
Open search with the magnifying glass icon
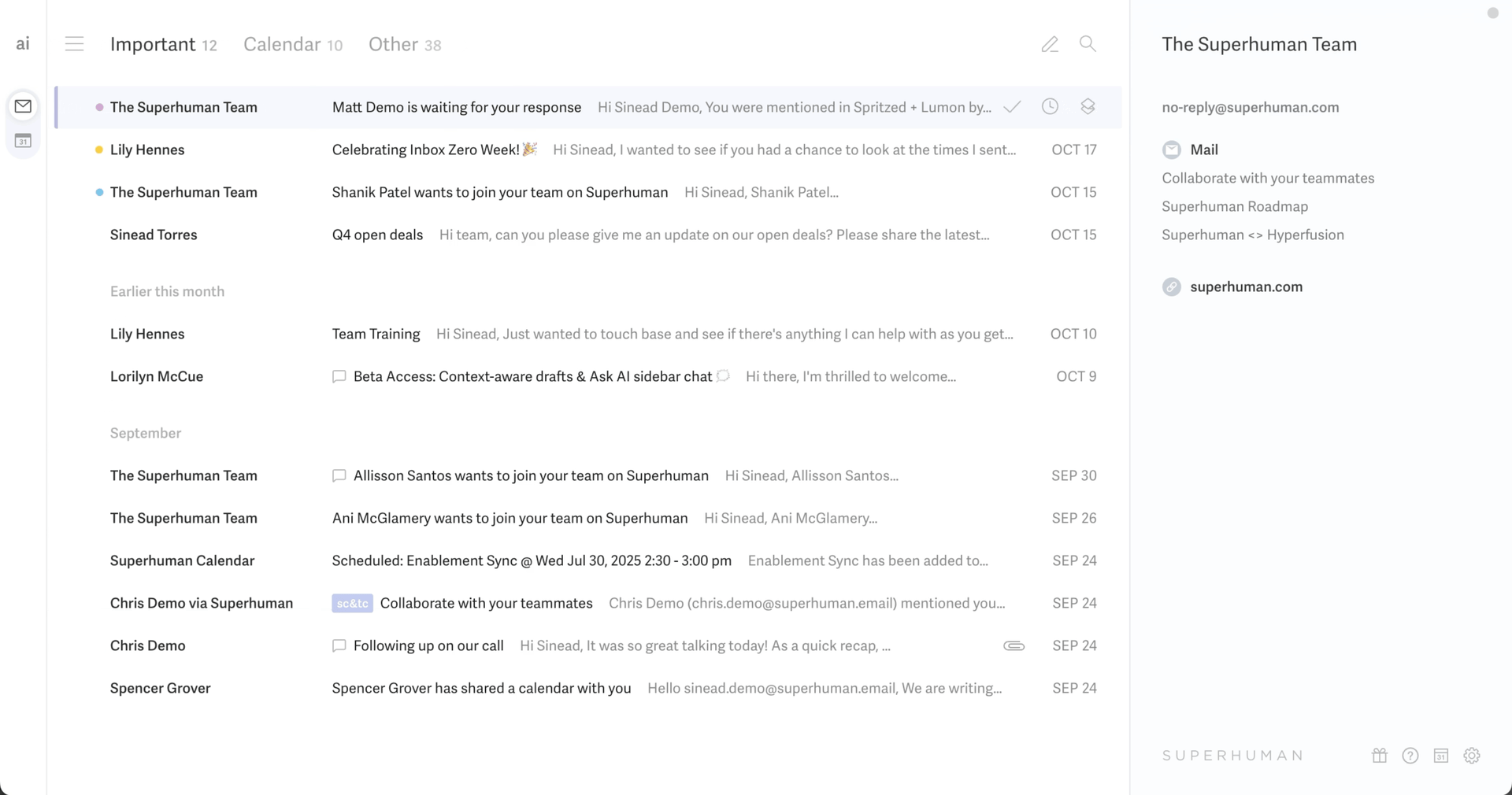tap(1088, 44)
